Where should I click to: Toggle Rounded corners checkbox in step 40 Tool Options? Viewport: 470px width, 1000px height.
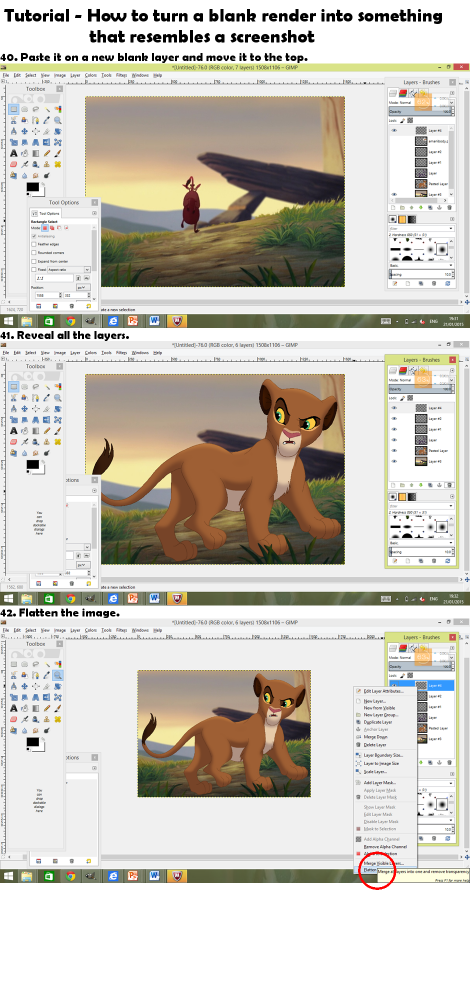pos(34,253)
